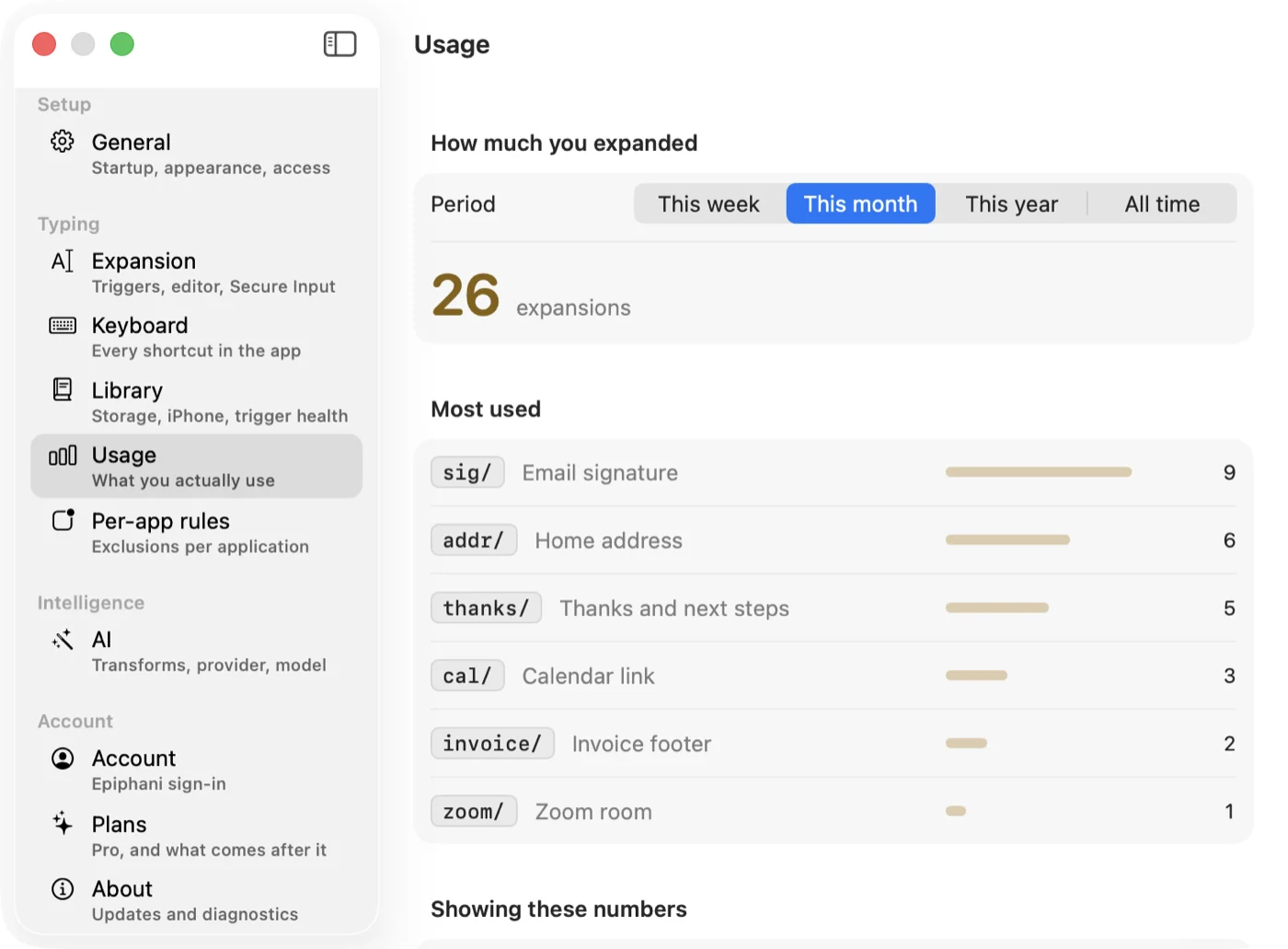Viewport: 1288px width, 949px height.
Task: Click the Home address usage bar
Action: point(1007,540)
